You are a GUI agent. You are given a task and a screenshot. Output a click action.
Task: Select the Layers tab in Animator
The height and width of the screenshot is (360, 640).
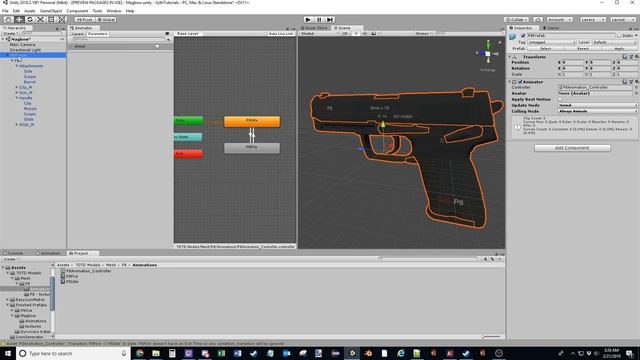(78, 34)
